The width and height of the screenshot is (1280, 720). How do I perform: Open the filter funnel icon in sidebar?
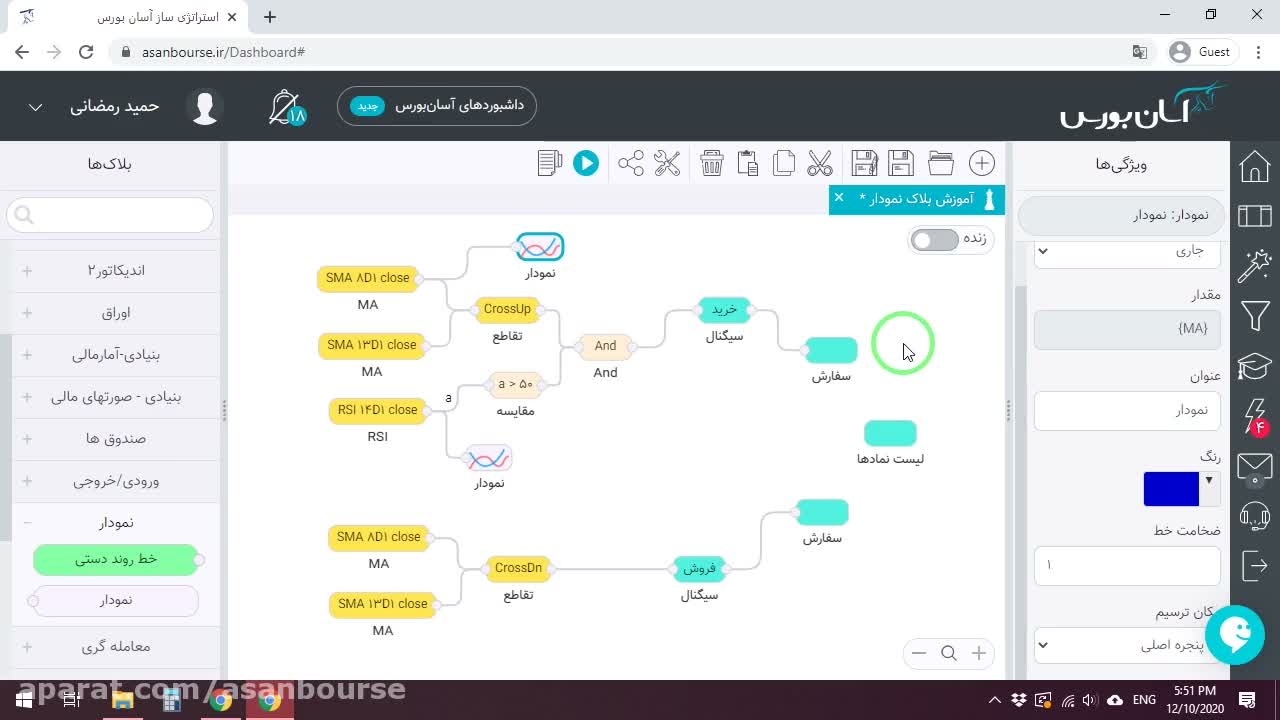pos(1255,317)
